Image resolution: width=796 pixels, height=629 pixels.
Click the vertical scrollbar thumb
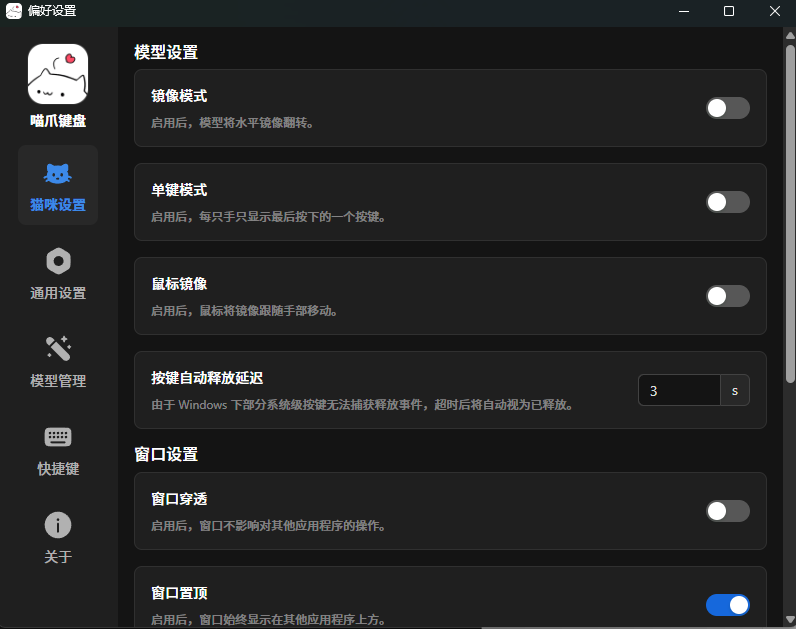[x=790, y=214]
